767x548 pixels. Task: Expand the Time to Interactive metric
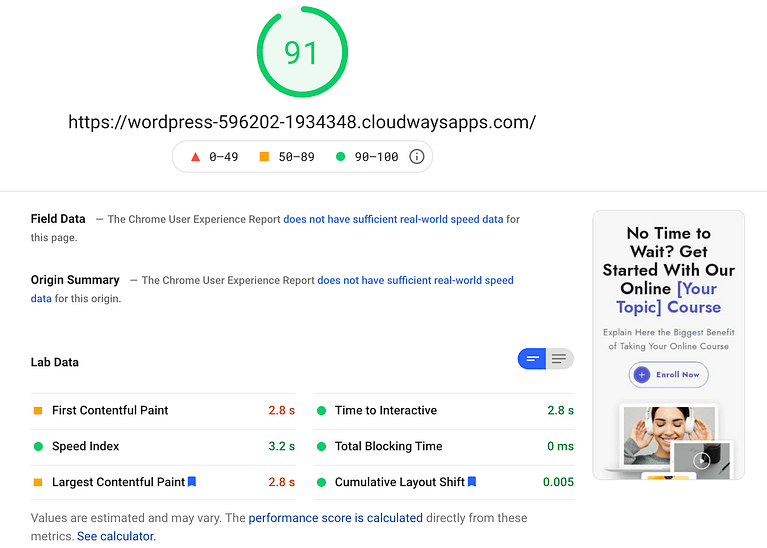tap(386, 410)
